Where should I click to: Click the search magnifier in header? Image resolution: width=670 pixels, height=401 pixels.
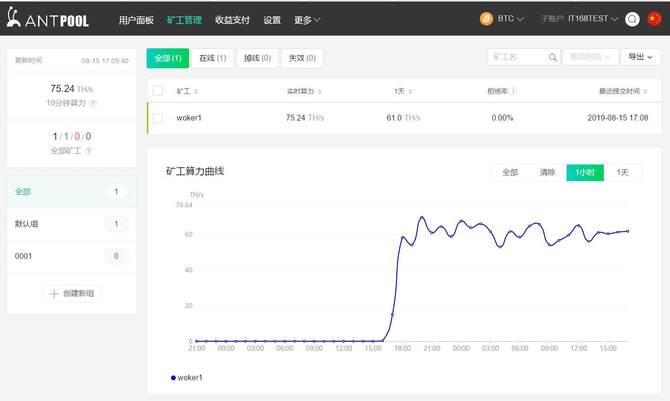pos(632,19)
